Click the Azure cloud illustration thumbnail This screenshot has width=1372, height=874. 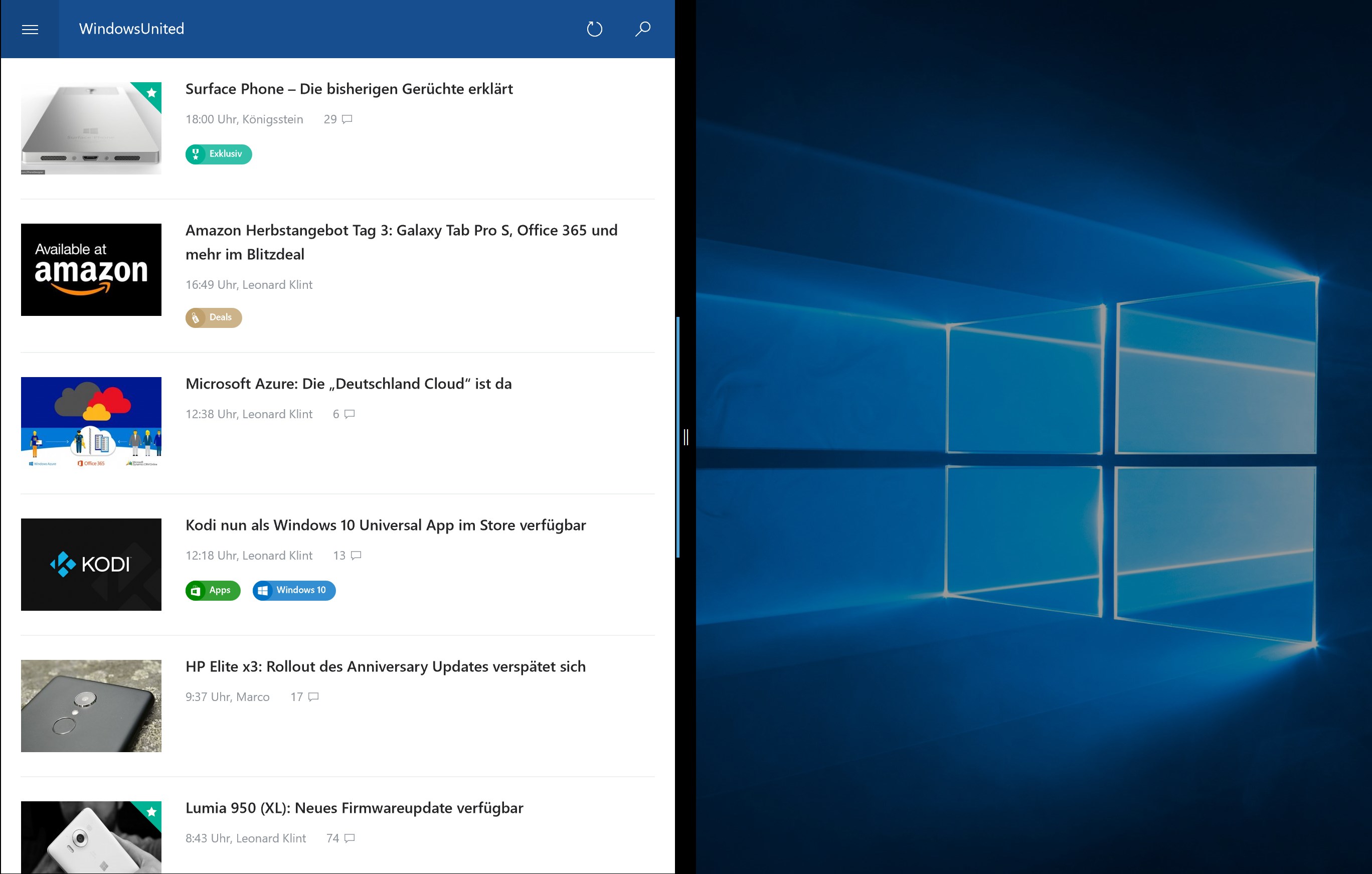91,423
